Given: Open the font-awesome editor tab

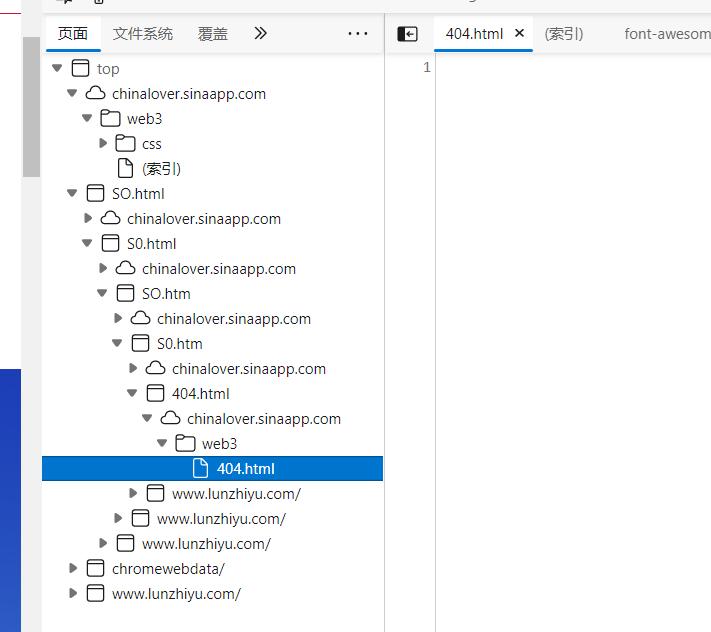Looking at the screenshot, I should [x=667, y=34].
